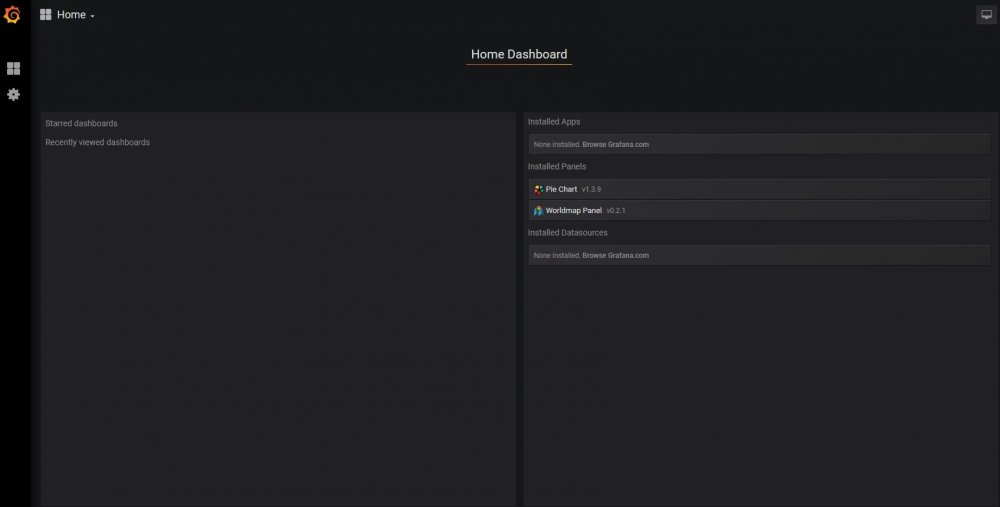This screenshot has height=507, width=1000.
Task: Click the Worldmap Panel plugin icon
Action: [x=538, y=210]
